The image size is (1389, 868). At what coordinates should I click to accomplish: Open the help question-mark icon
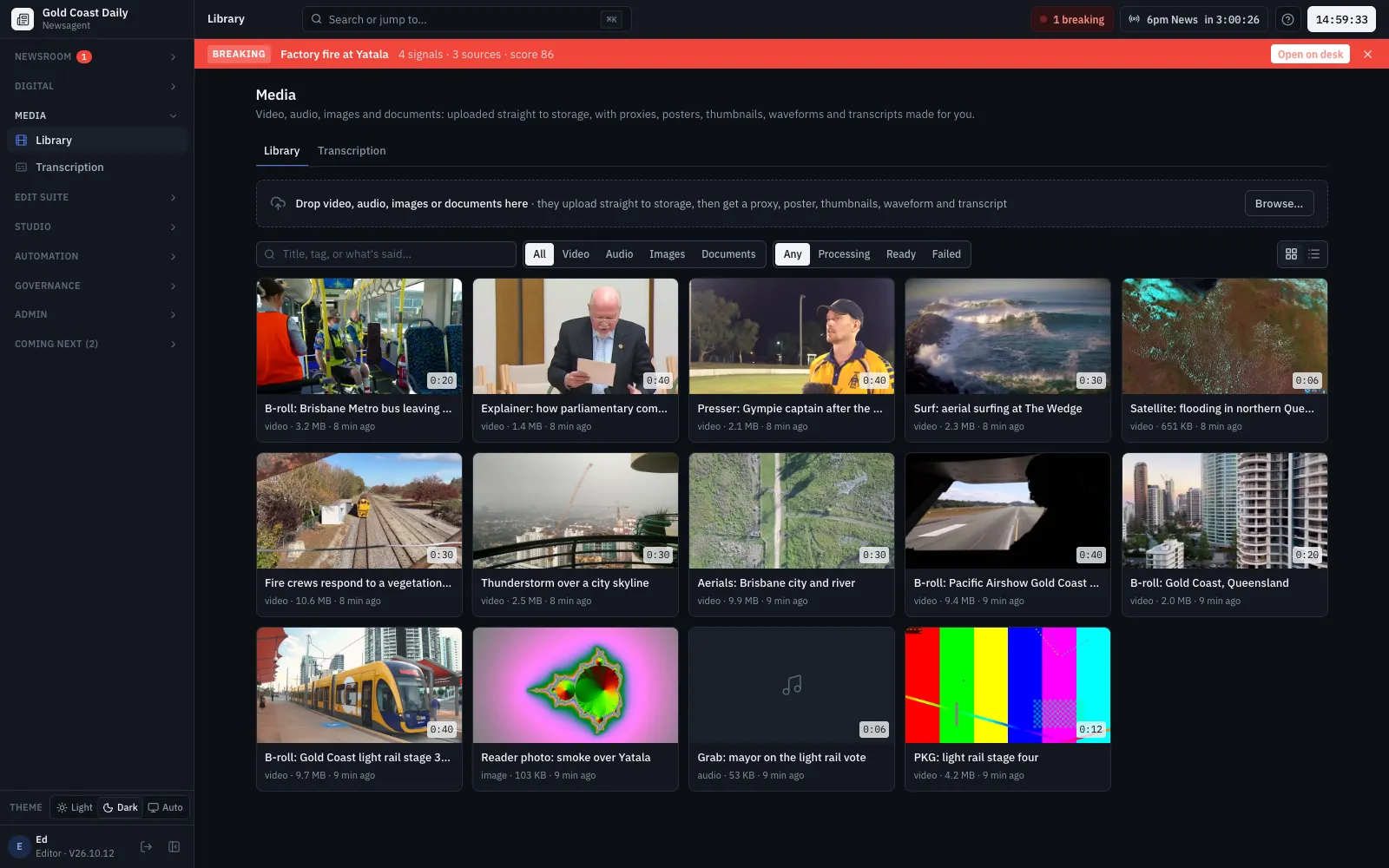click(1288, 19)
